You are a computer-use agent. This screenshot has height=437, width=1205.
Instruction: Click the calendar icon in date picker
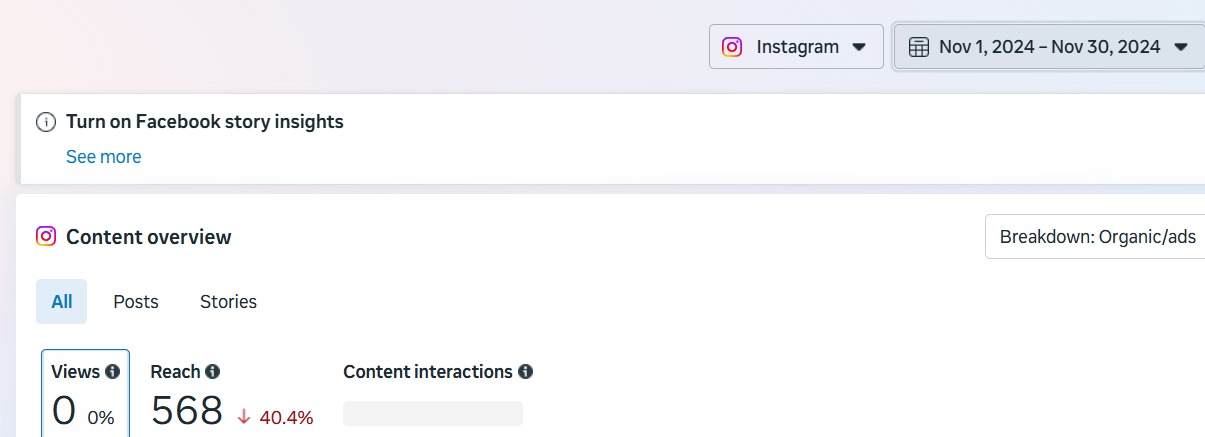(x=918, y=47)
